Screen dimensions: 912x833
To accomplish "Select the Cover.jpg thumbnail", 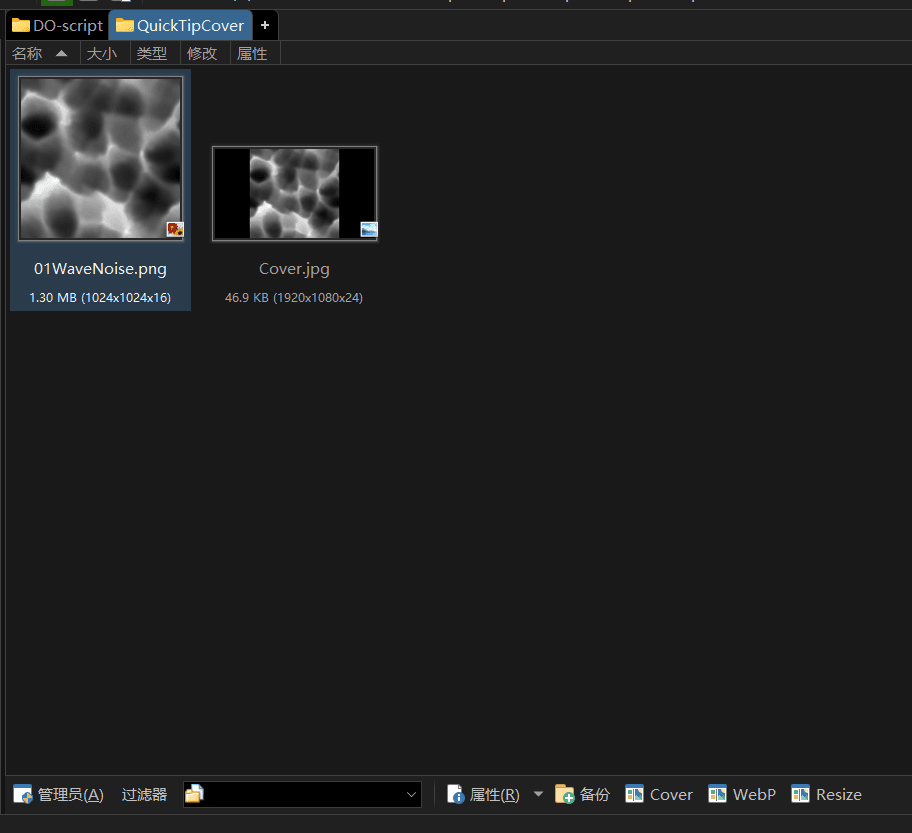I will click(x=294, y=193).
